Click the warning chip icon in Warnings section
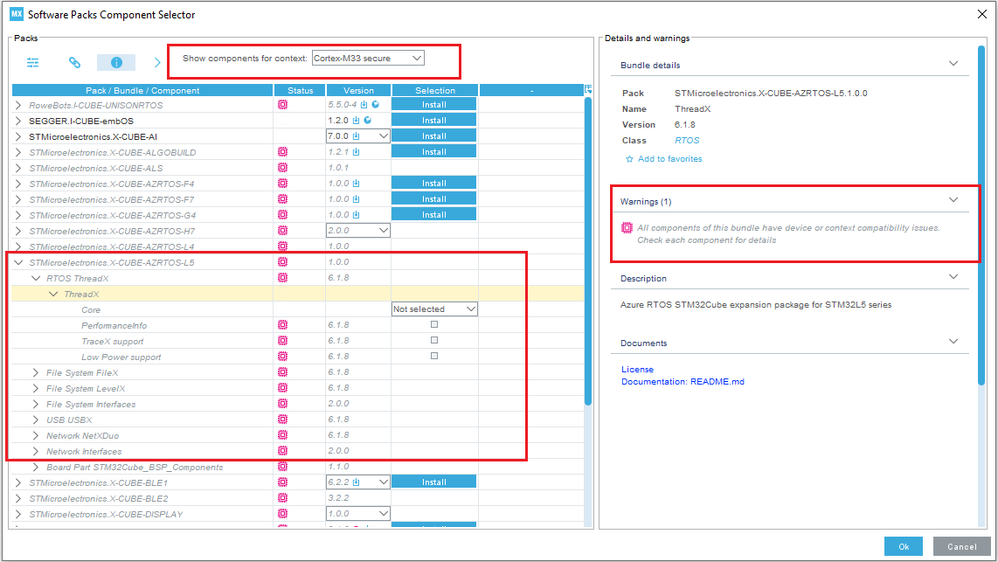Viewport: 998px width, 562px height. click(x=627, y=228)
